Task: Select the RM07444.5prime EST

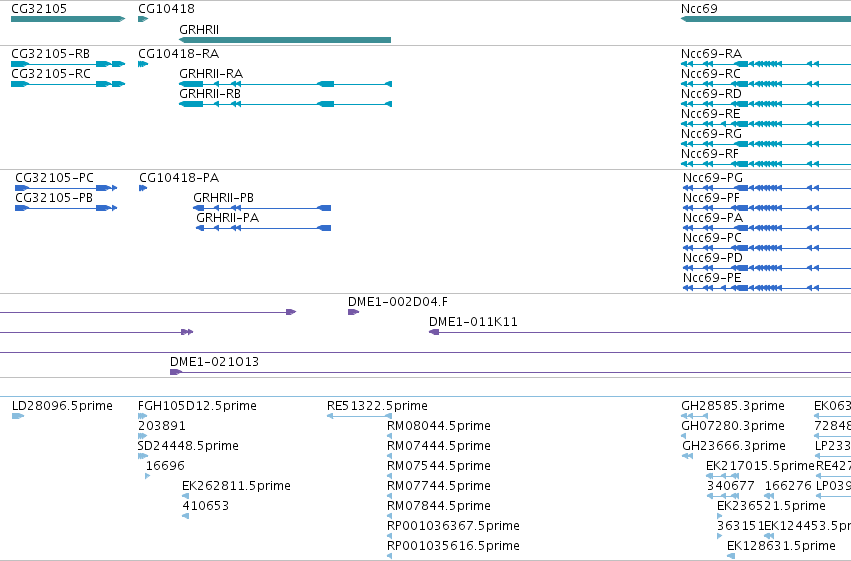Action: [439, 447]
